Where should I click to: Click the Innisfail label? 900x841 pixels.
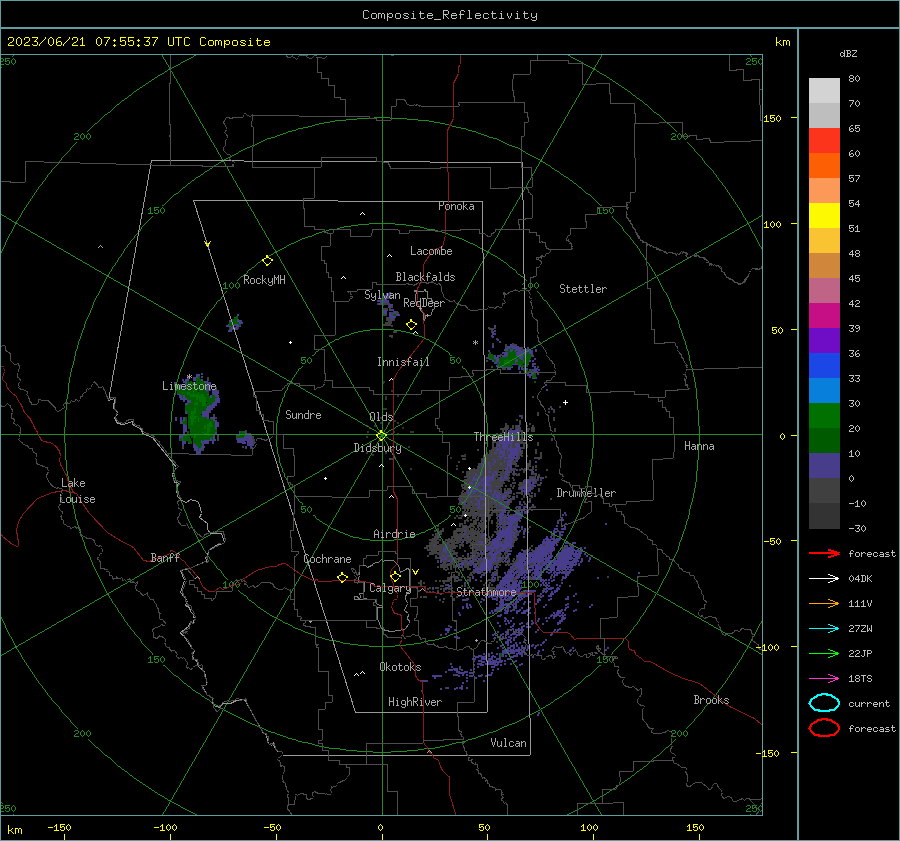point(403,362)
